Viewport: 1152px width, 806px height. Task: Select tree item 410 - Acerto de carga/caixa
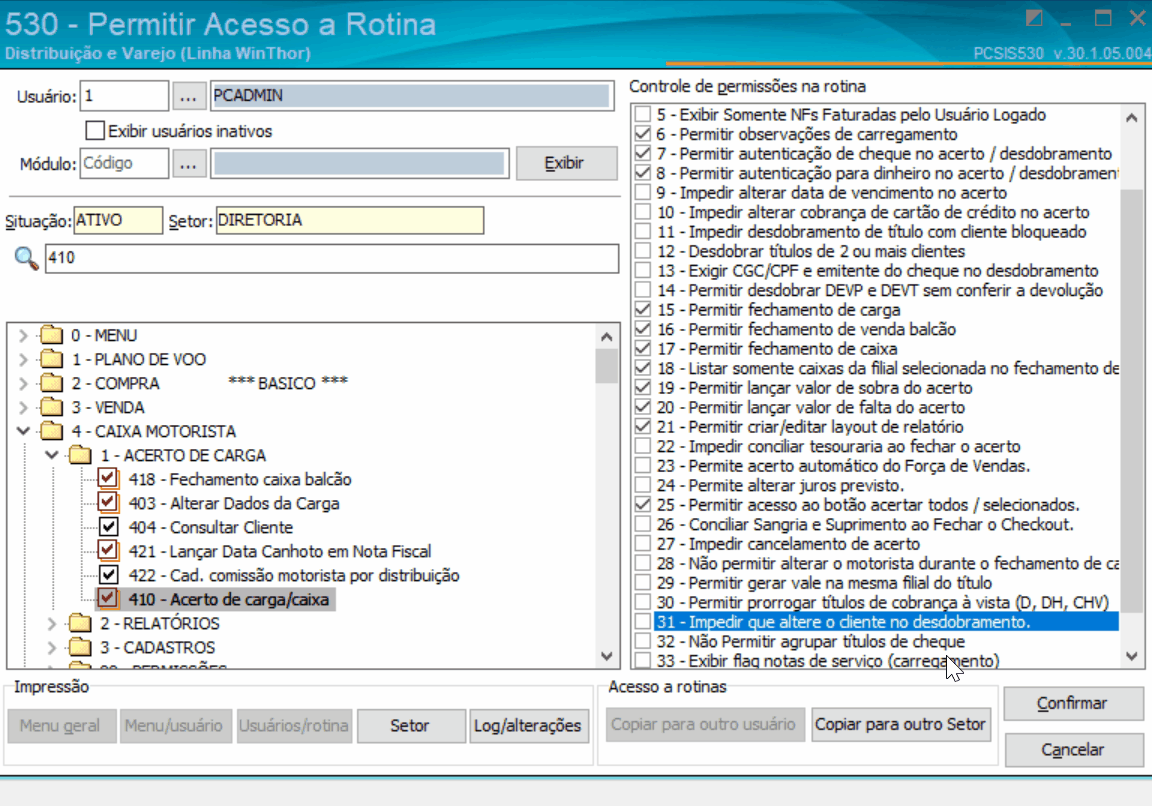click(x=228, y=600)
